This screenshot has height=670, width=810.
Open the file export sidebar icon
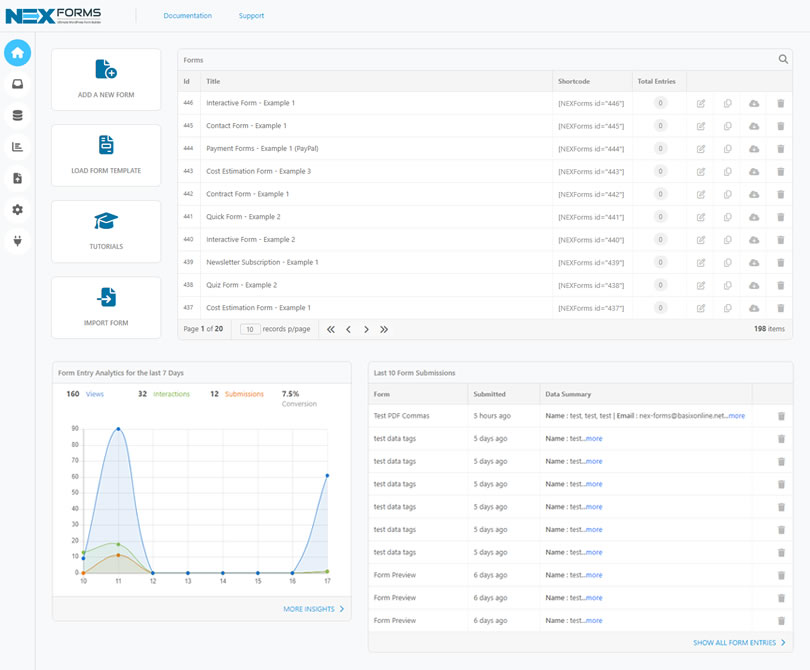18,178
